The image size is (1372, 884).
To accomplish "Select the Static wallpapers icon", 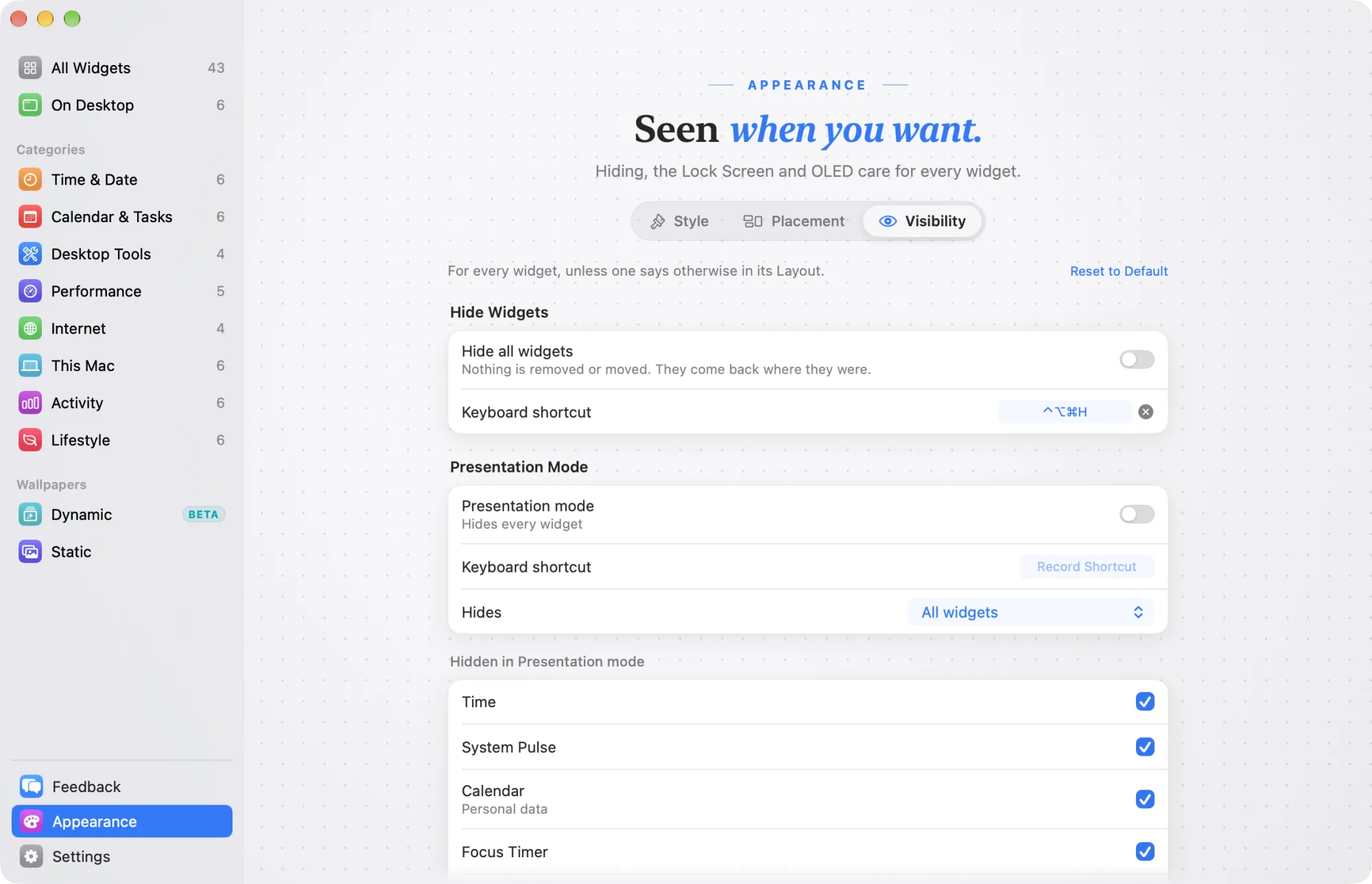I will [x=30, y=551].
